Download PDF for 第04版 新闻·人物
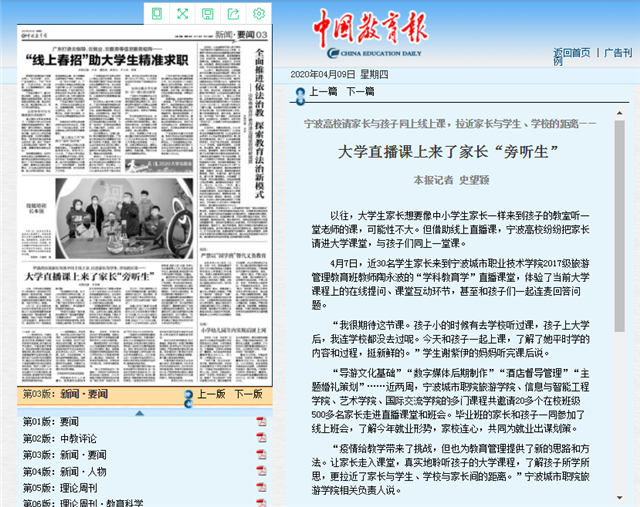Screen dimensions: 640x507 (x=263, y=471)
